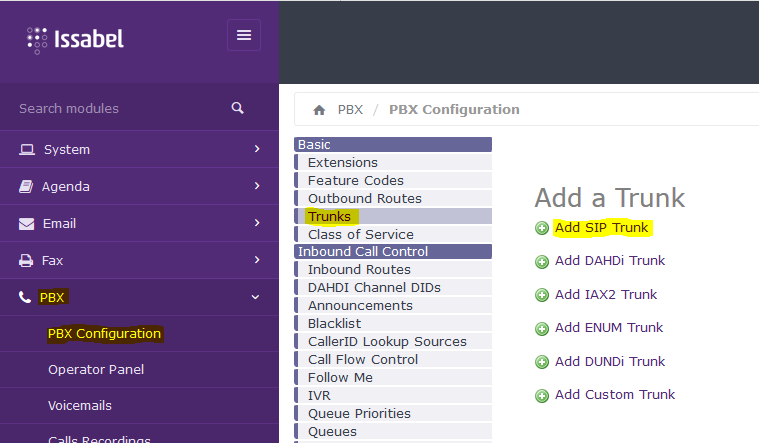The height and width of the screenshot is (443, 759).
Task: Select Extensions in the Basic section
Action: pos(342,163)
